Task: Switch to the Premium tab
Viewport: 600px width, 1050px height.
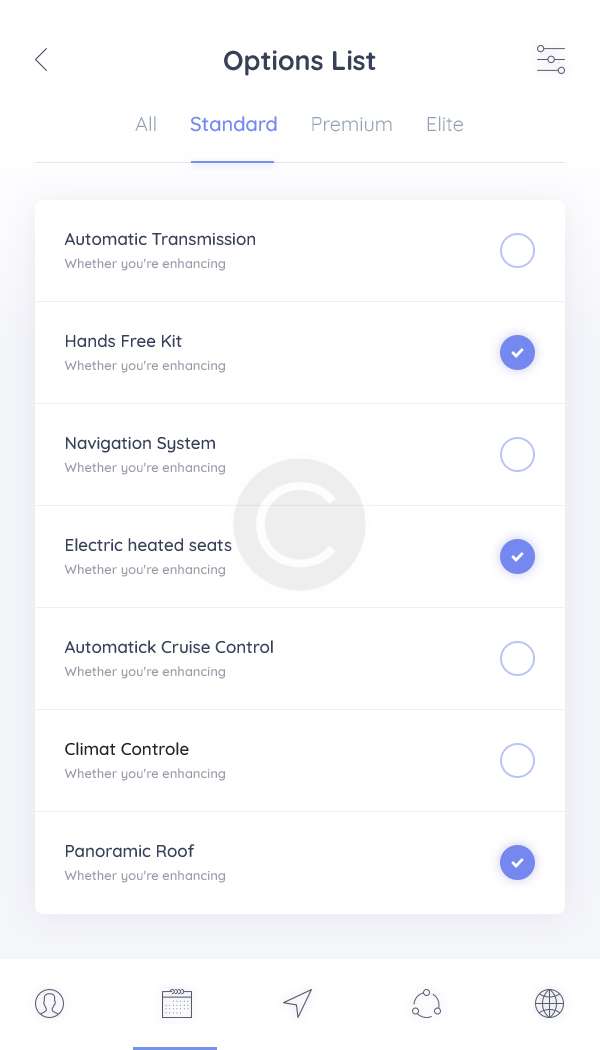Action: 351,125
